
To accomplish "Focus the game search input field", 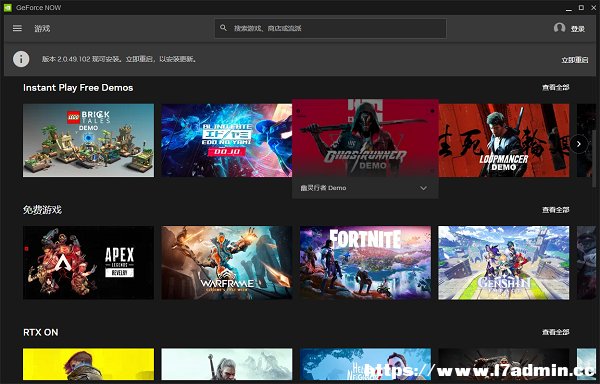I will [330, 28].
